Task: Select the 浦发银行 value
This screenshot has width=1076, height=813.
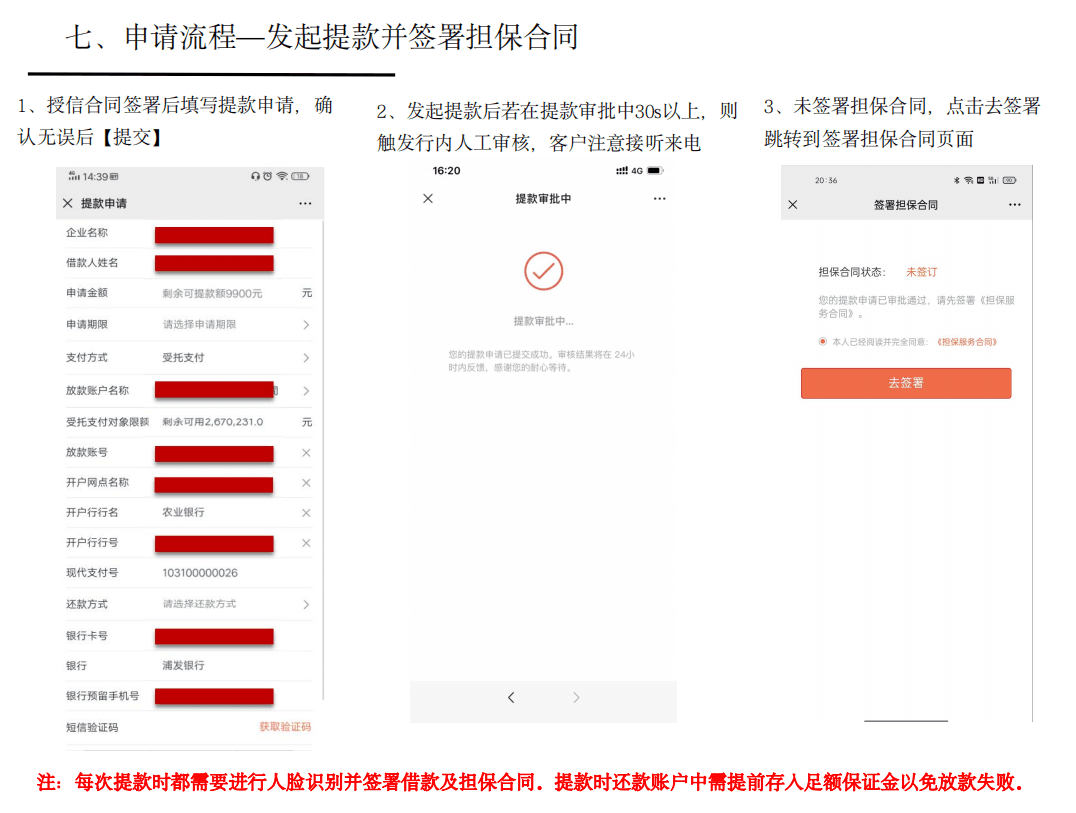Action: coord(183,665)
